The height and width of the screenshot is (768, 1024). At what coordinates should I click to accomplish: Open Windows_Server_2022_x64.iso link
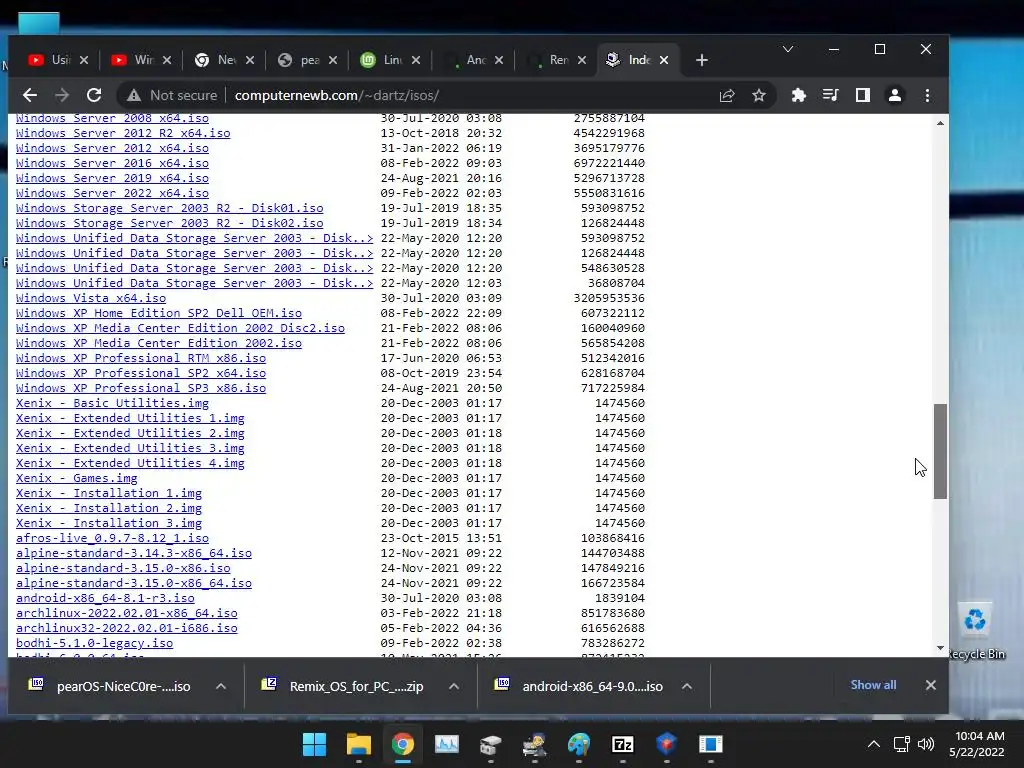pos(112,193)
